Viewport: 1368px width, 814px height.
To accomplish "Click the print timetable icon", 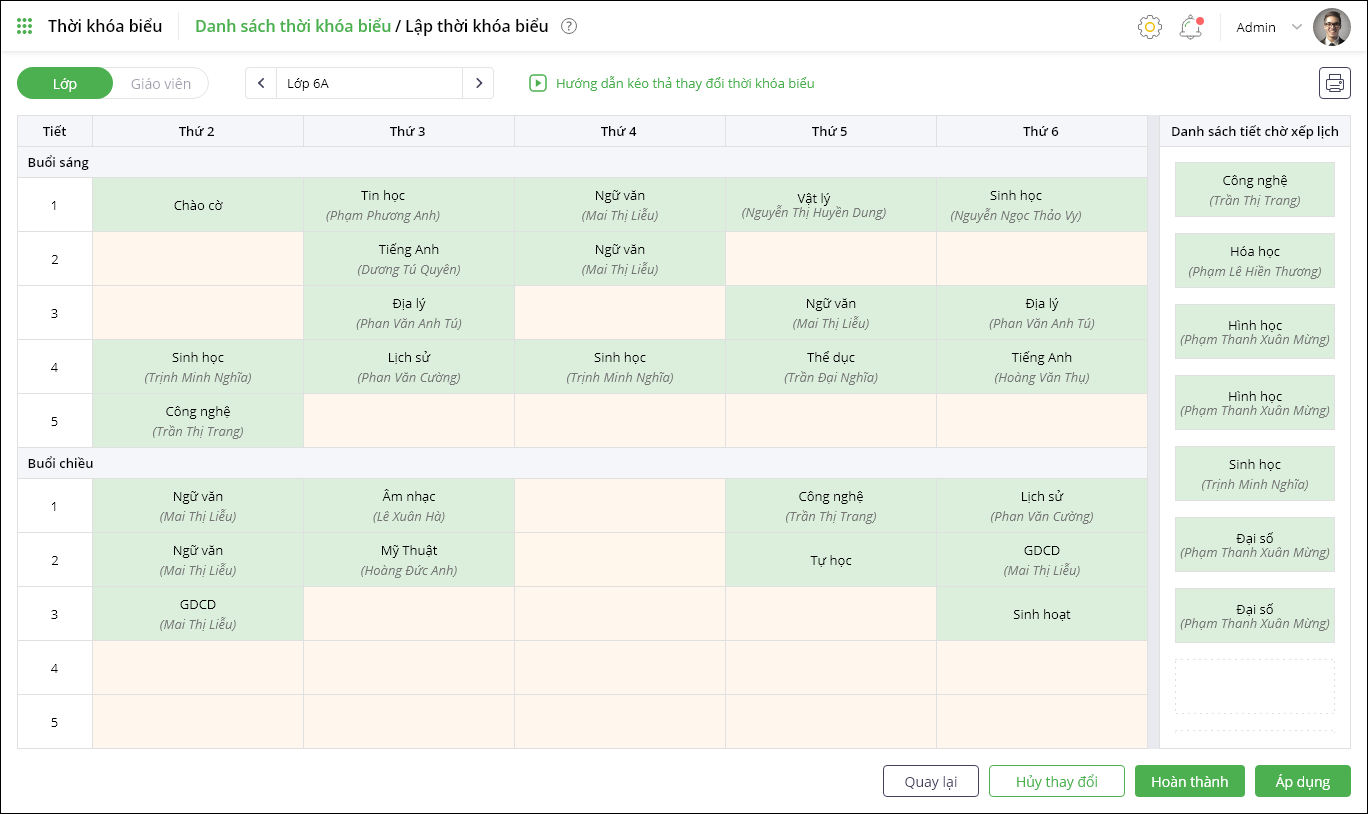I will [1334, 83].
